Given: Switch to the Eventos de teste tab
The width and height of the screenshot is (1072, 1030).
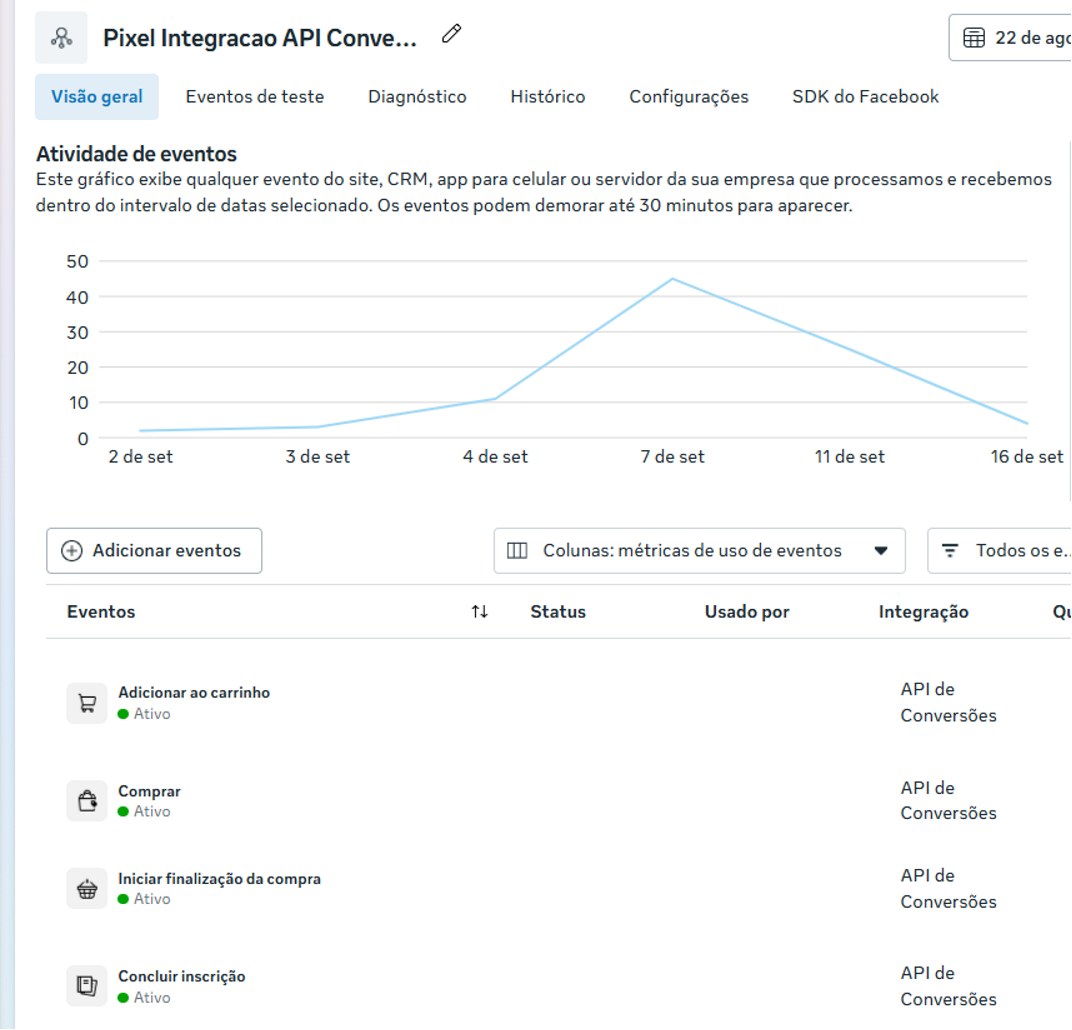Looking at the screenshot, I should pyautogui.click(x=254, y=96).
